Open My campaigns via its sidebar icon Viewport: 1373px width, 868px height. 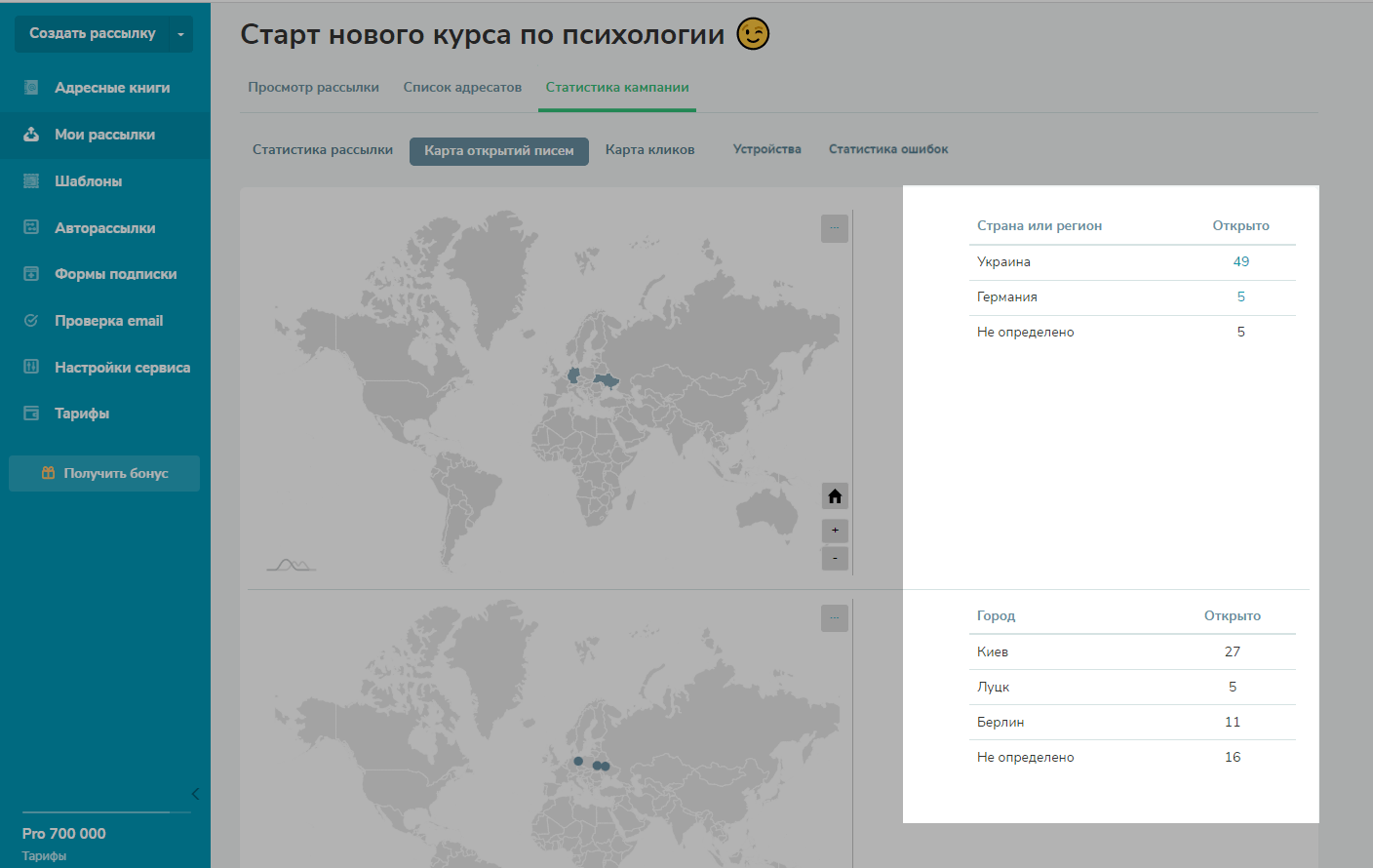coord(31,135)
